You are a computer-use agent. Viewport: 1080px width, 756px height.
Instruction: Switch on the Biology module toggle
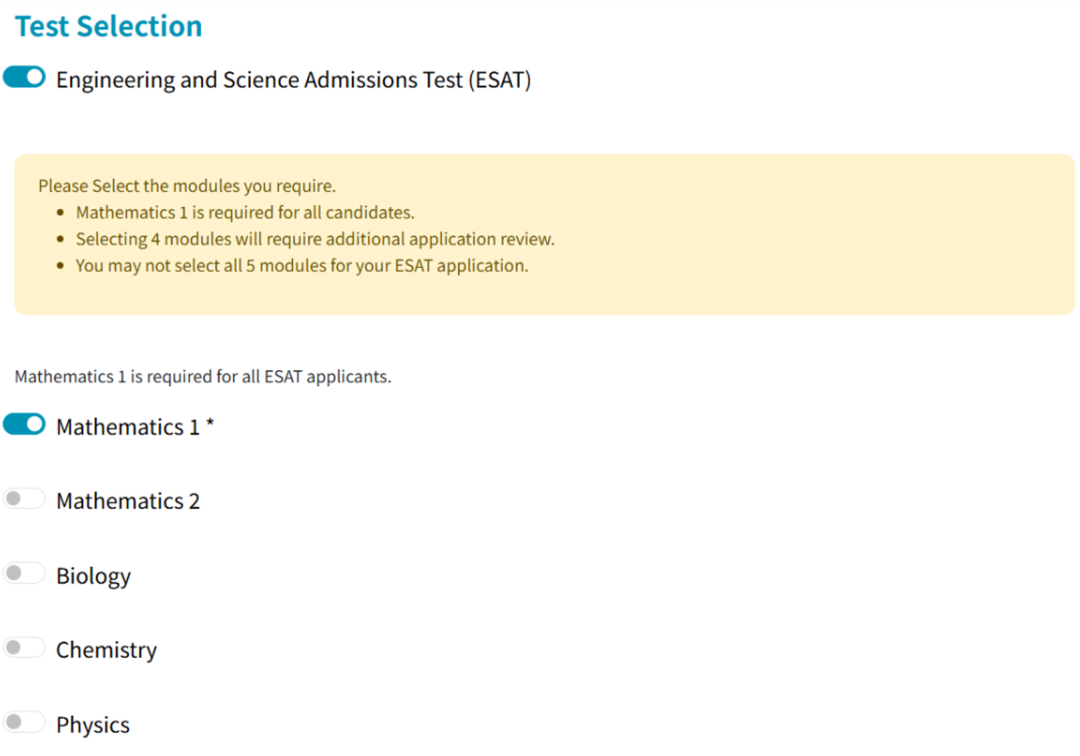click(24, 573)
